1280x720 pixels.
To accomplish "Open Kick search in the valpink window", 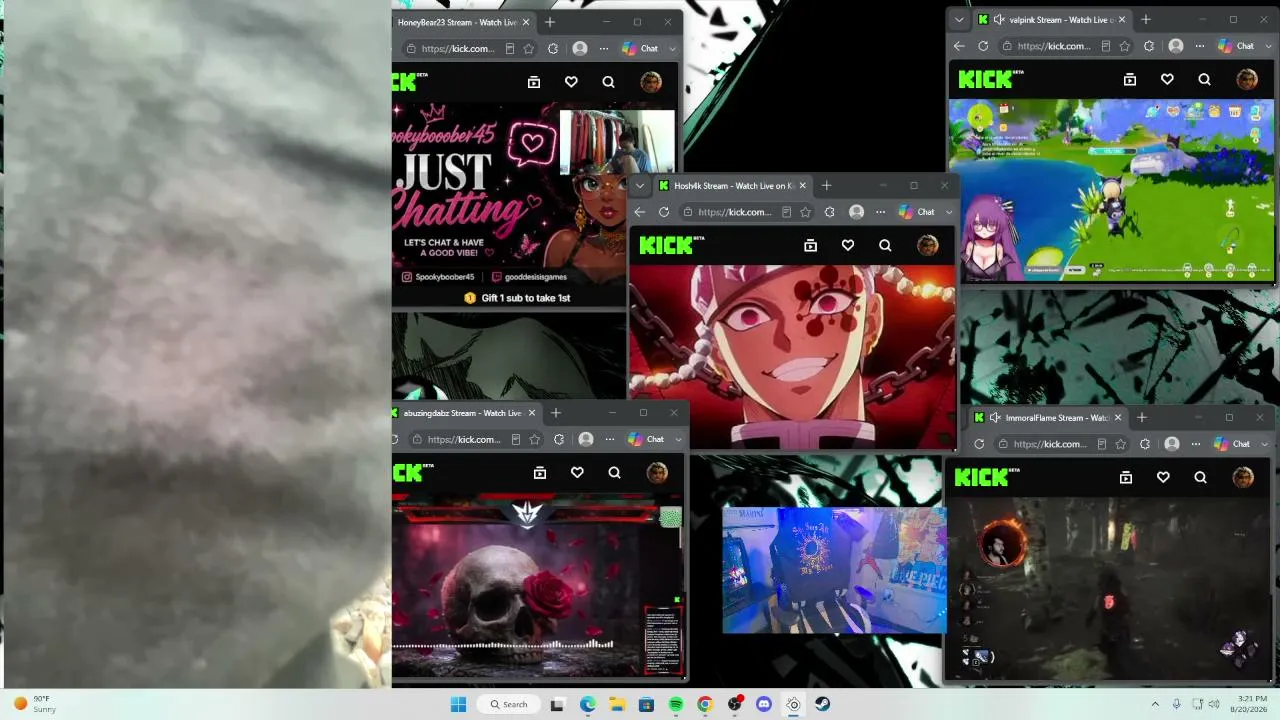I will 1204,79.
